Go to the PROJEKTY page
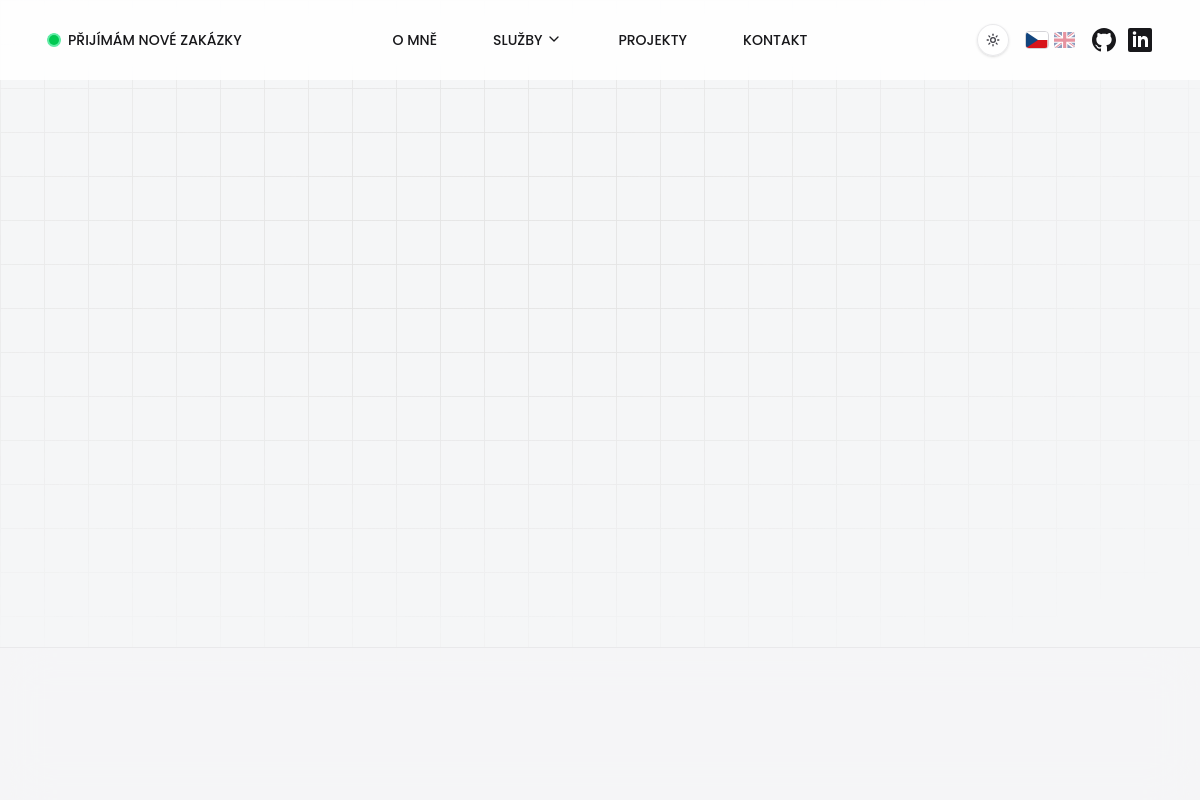The image size is (1200, 800). [653, 40]
